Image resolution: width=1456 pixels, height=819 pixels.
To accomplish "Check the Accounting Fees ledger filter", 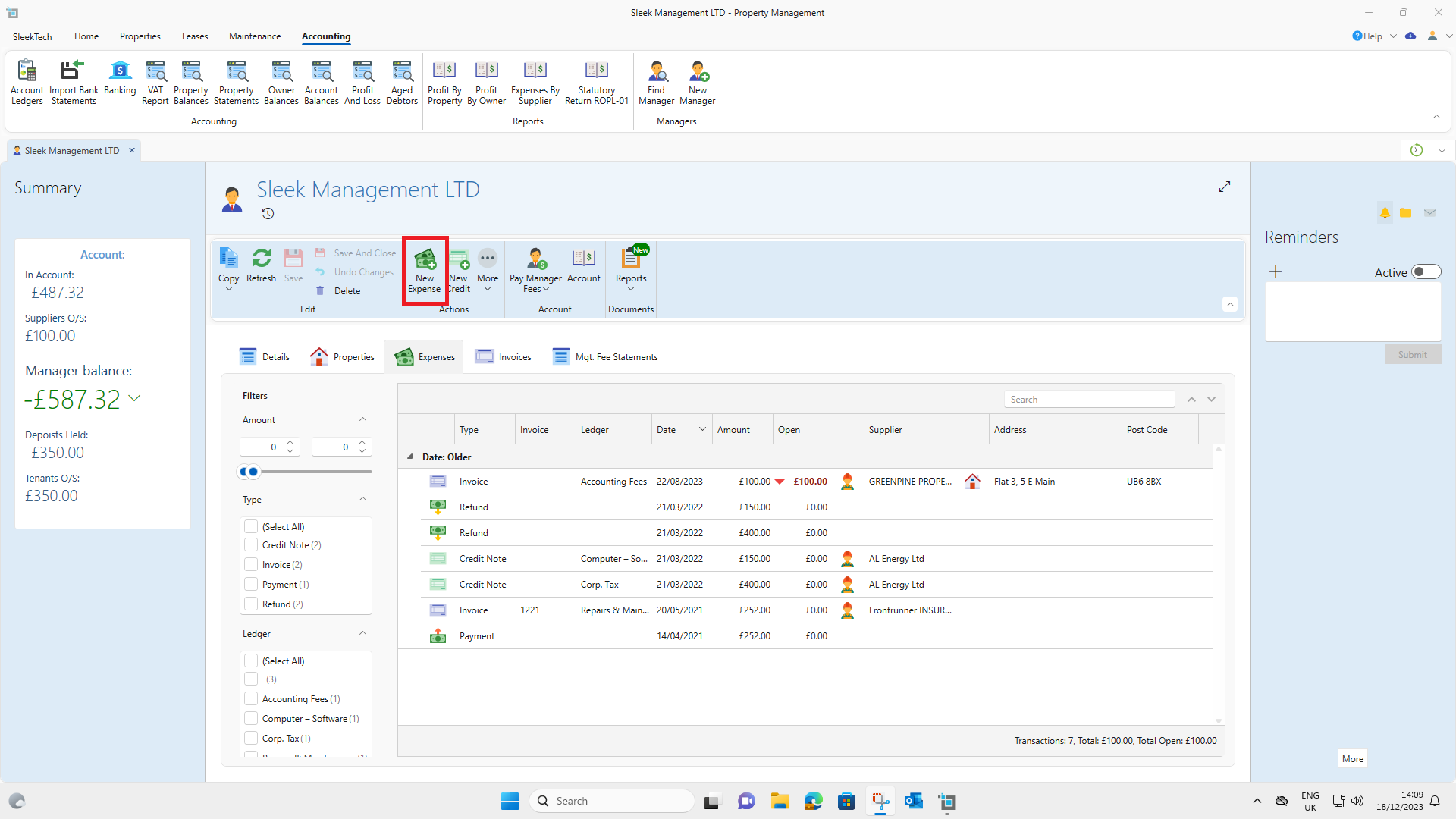I will point(251,699).
